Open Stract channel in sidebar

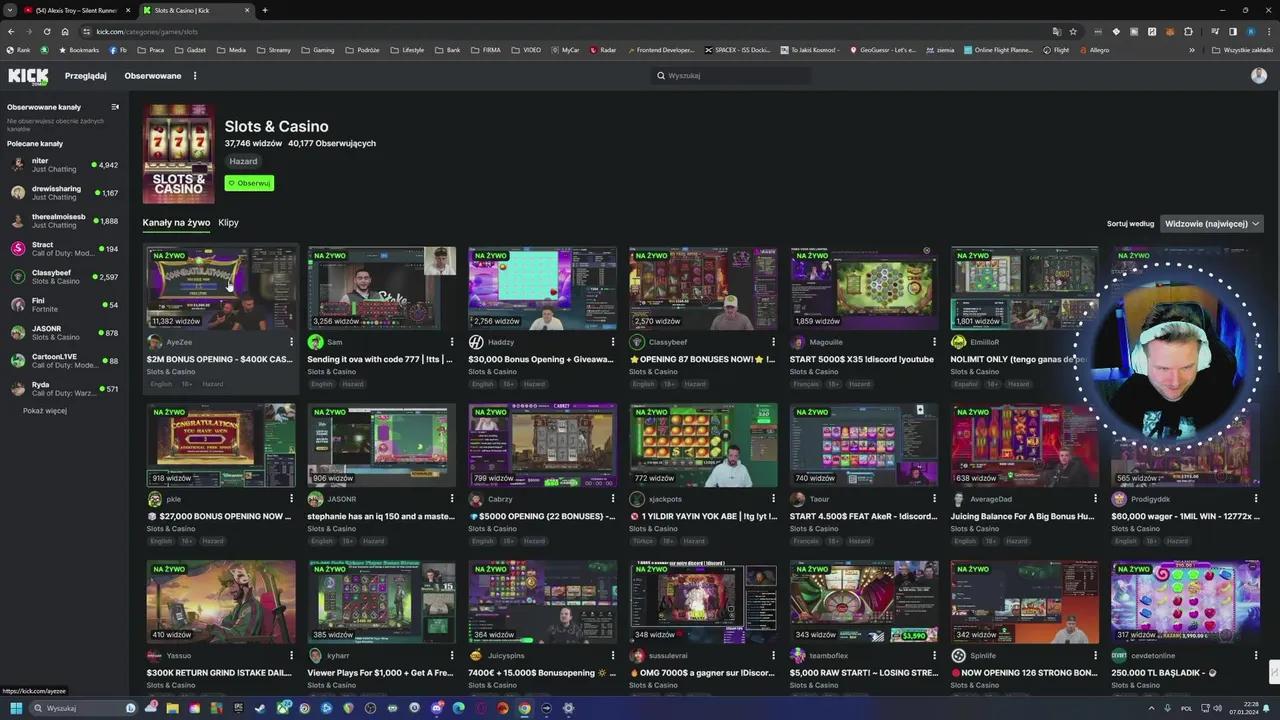click(64, 249)
